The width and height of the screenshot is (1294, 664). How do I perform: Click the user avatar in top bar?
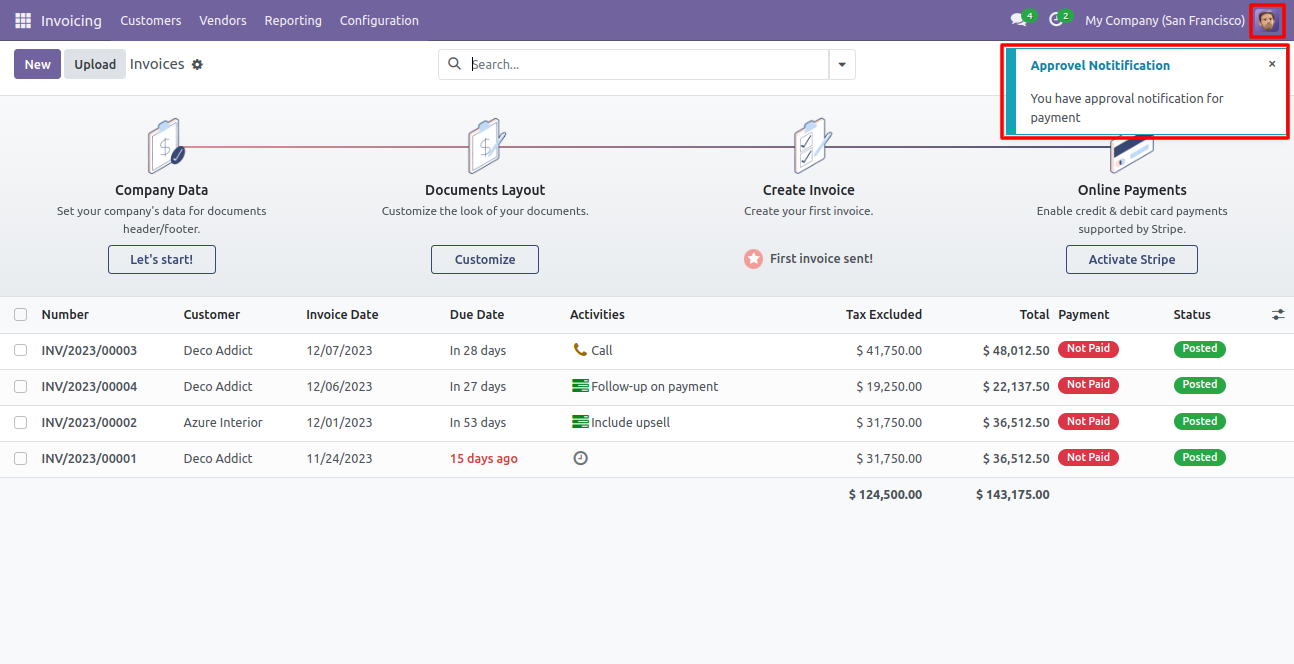[1267, 20]
